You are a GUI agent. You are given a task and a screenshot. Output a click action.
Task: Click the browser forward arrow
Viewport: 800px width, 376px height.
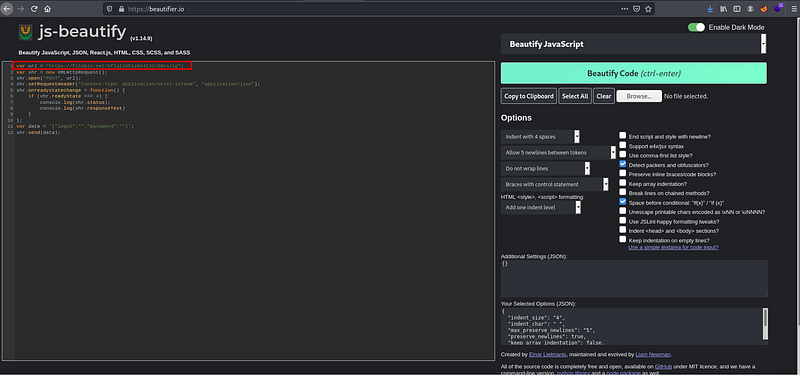point(21,9)
